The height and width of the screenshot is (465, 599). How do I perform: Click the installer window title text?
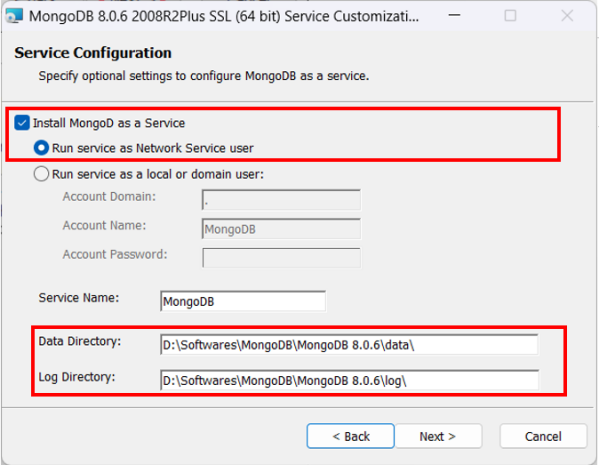point(224,16)
